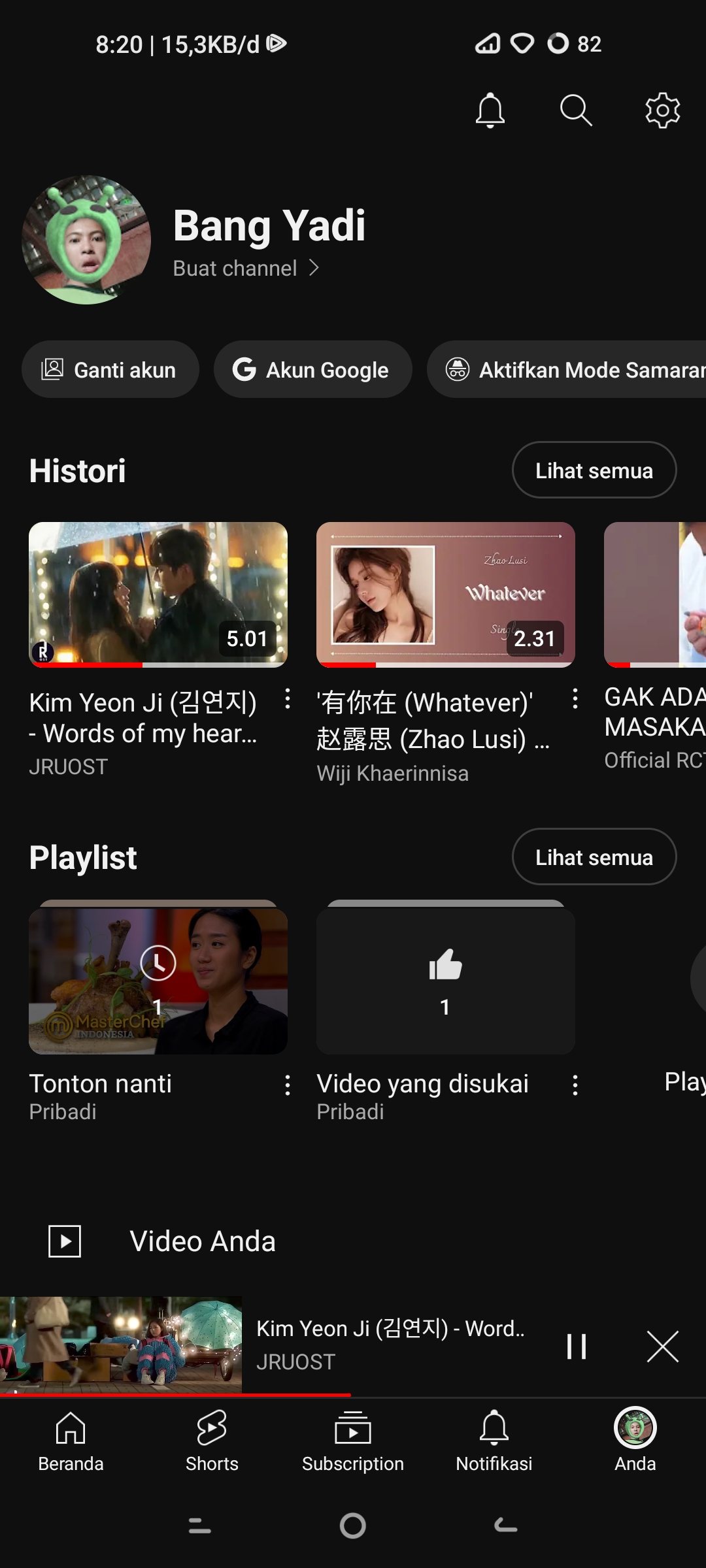Tap the search magnifier icon
Screen dimensions: 706x1568
pyautogui.click(x=576, y=110)
